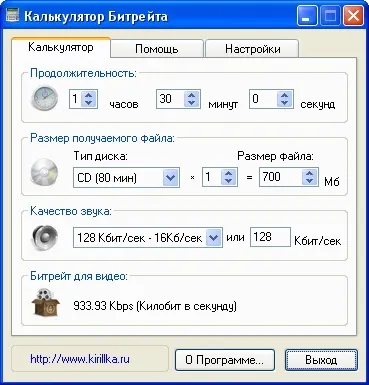Switch to the Калькулятор tab
The width and height of the screenshot is (369, 385).
click(x=61, y=47)
